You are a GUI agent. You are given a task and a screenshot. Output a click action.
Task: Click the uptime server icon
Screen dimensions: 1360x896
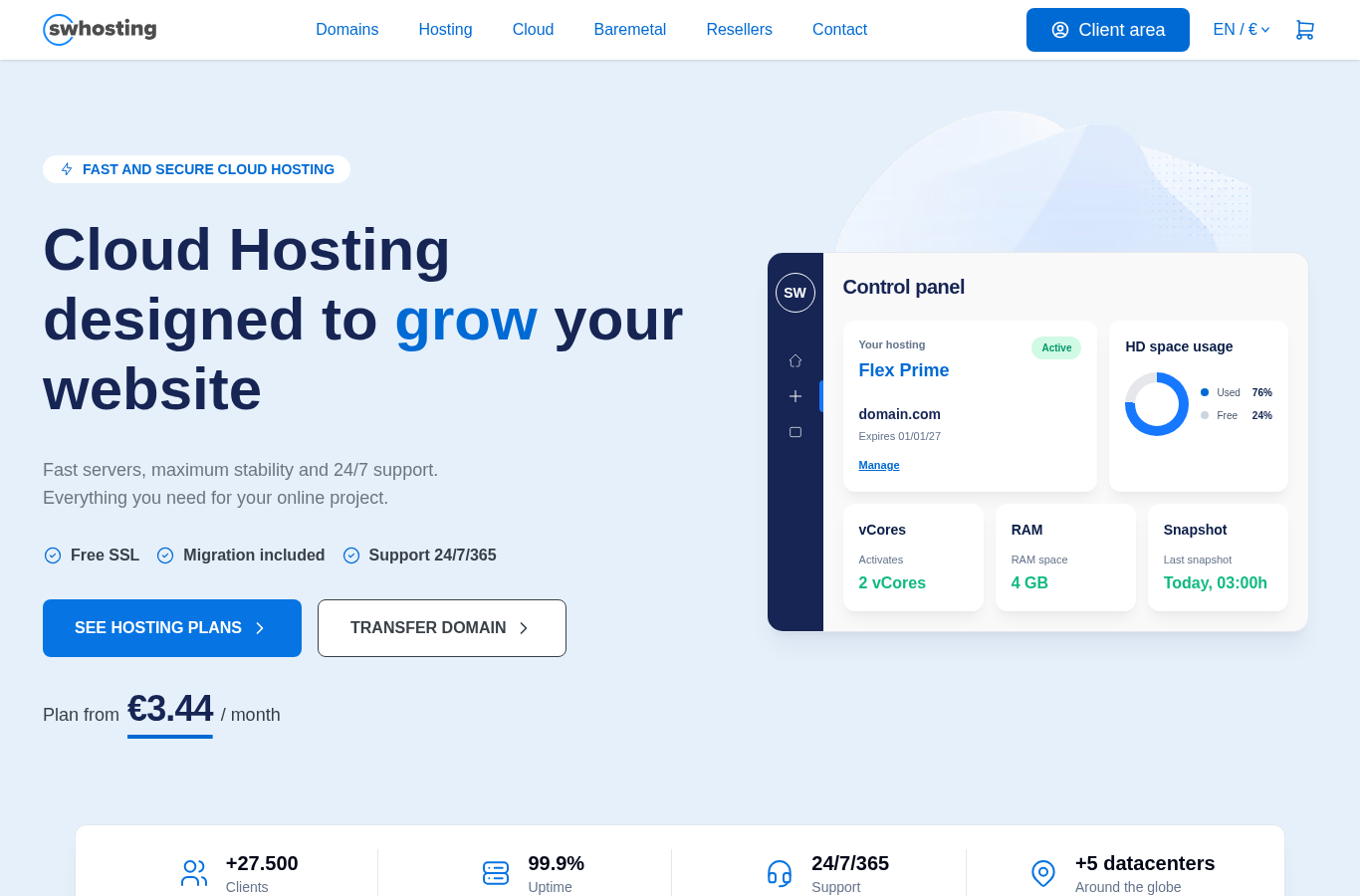coord(496,873)
